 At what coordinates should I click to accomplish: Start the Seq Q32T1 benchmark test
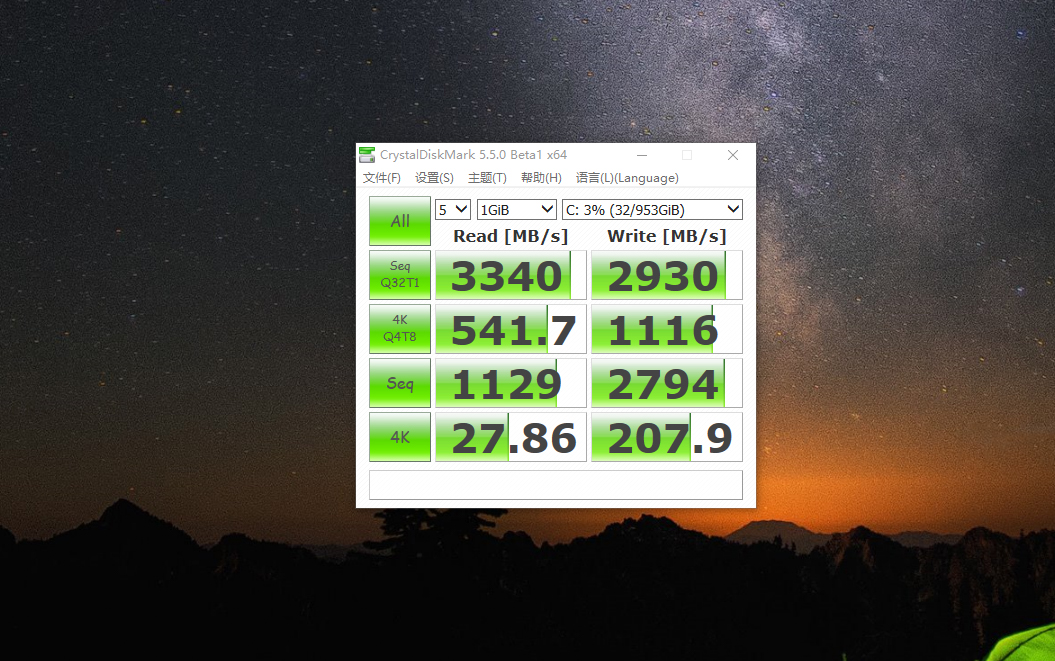[x=400, y=275]
